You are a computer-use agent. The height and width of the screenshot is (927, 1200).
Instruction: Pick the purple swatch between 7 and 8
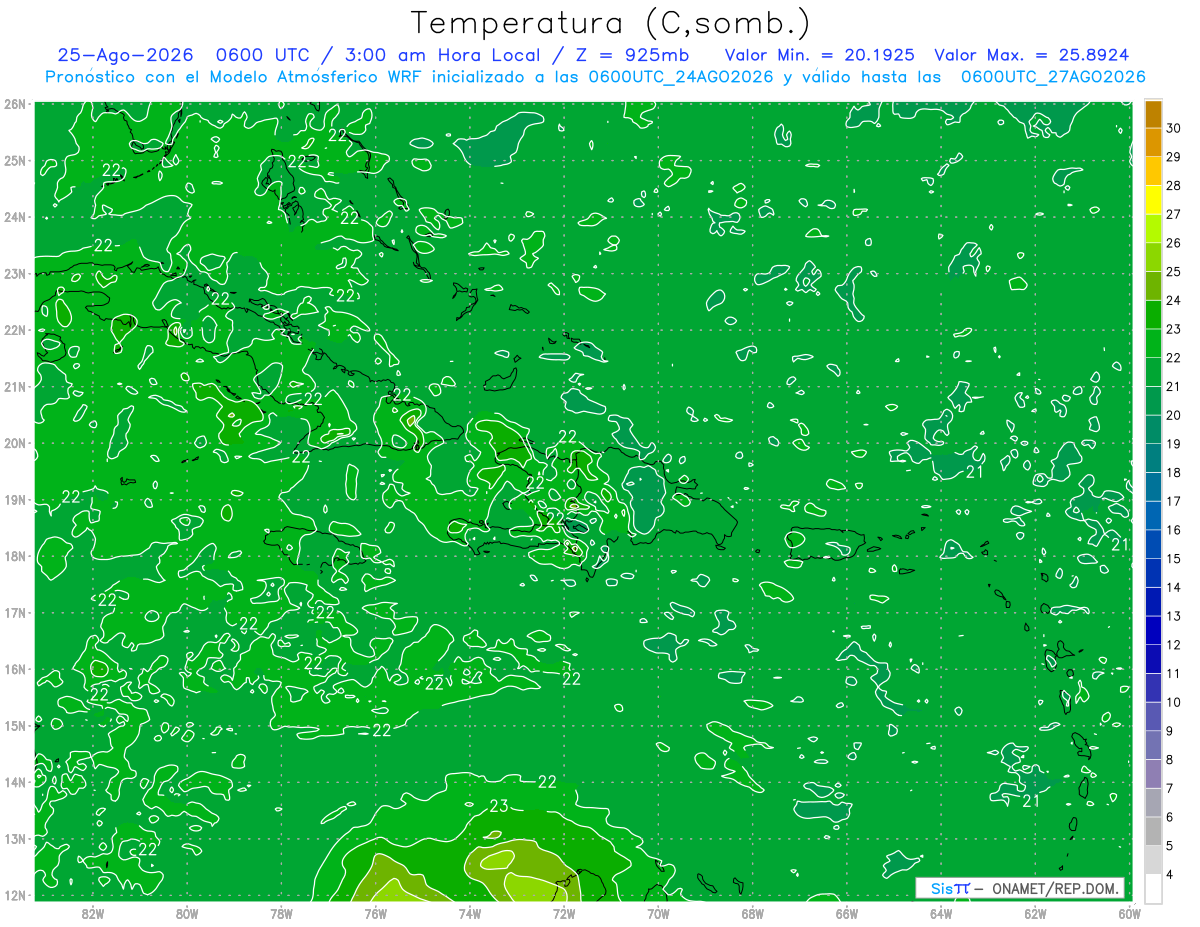1153,774
